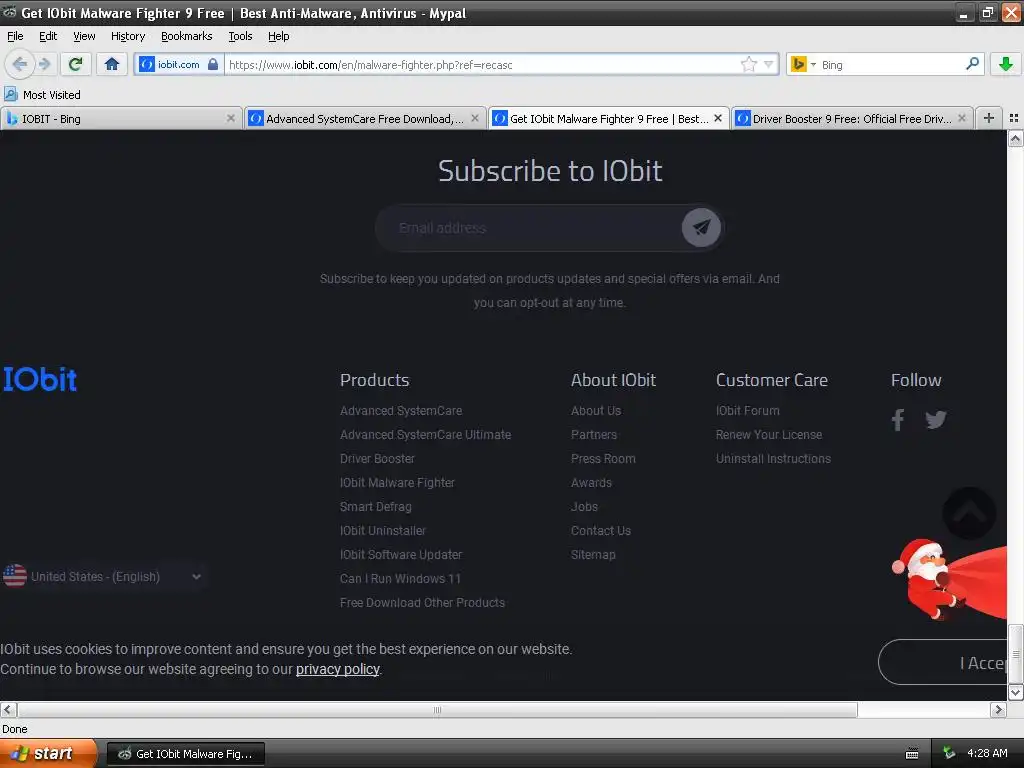Open the Most Visited bookmarks folder
Viewport: 1024px width, 768px height.
42,95
